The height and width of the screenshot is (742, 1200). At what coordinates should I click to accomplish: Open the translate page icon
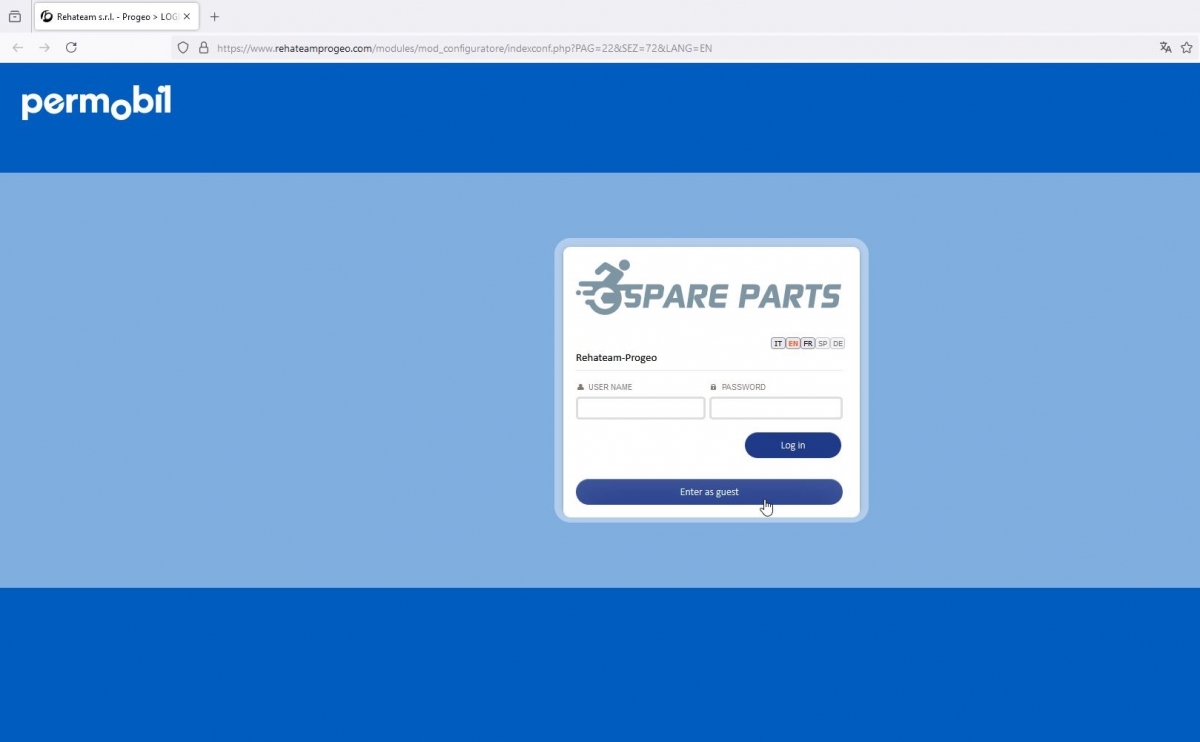(x=1165, y=47)
